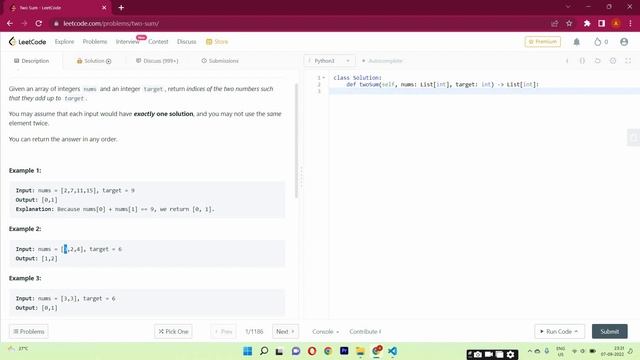
Task: Go to the Next problem
Action: pyautogui.click(x=285, y=331)
